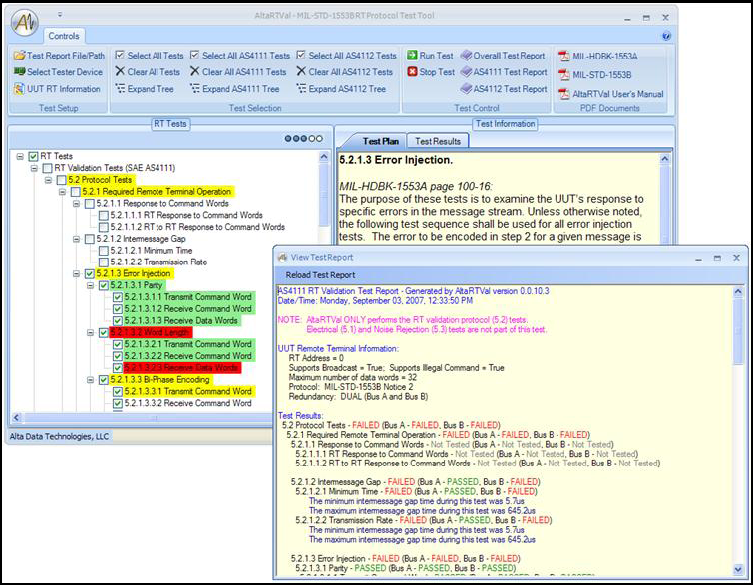Image resolution: width=753 pixels, height=585 pixels.
Task: Click the Stop Test button label
Action: (437, 72)
